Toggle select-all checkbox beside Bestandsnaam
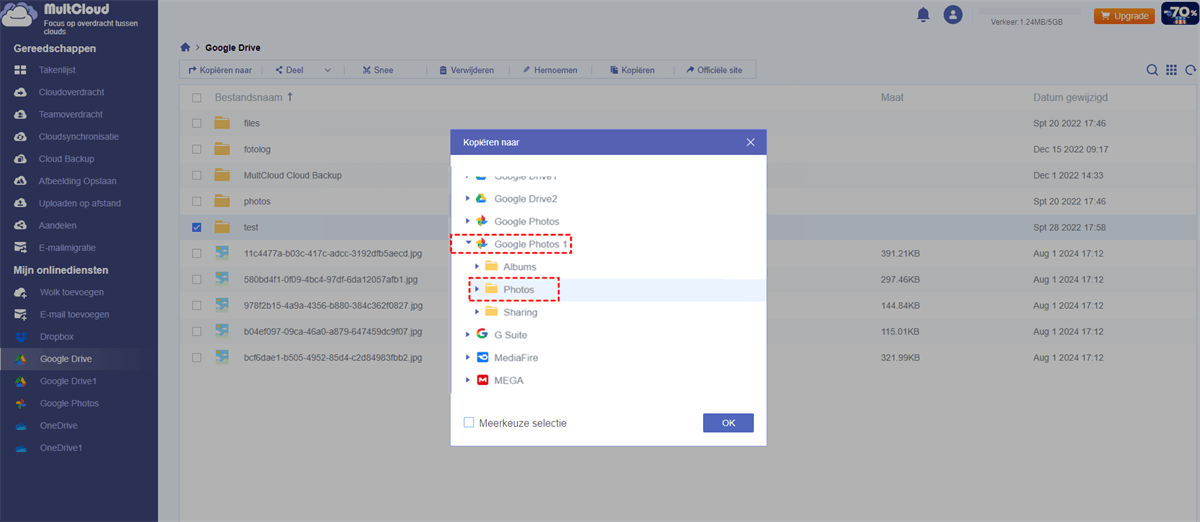Image resolution: width=1200 pixels, height=522 pixels. click(196, 98)
